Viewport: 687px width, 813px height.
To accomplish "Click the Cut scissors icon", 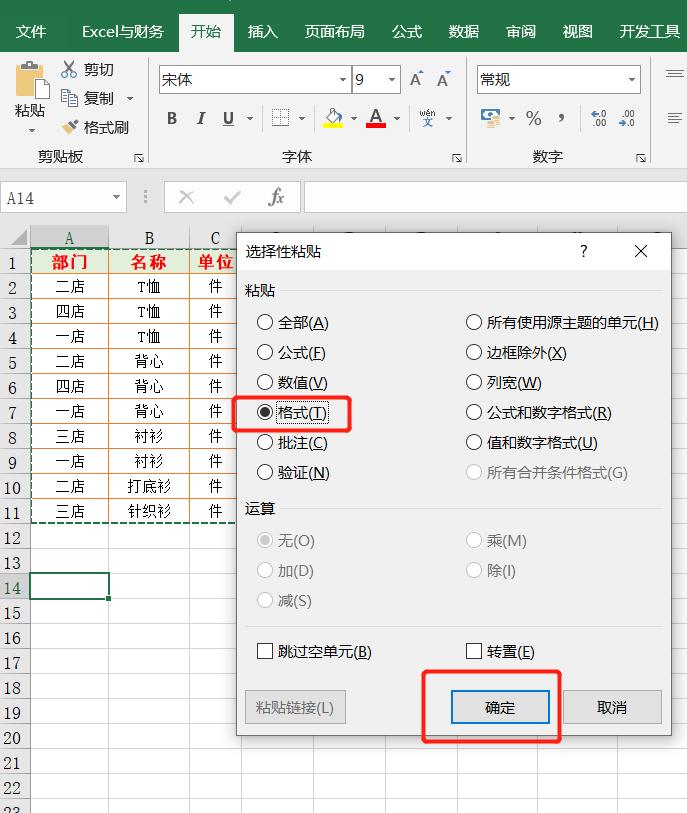I will click(x=69, y=69).
